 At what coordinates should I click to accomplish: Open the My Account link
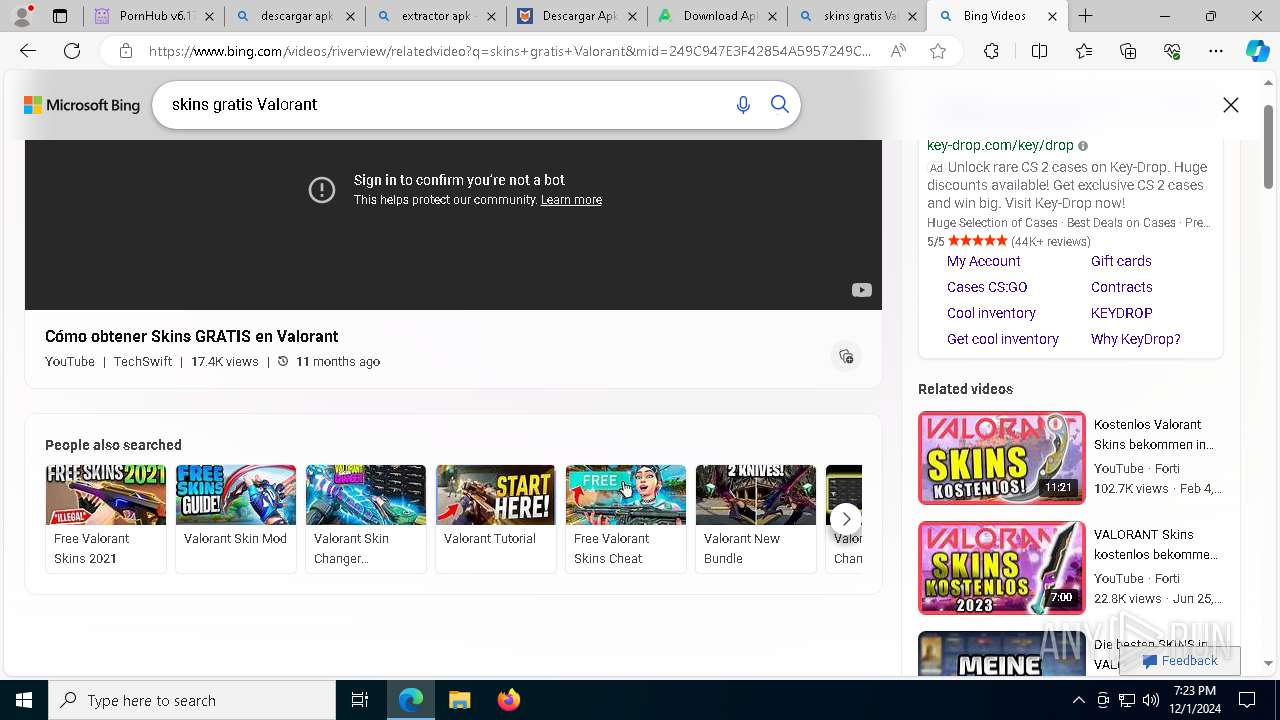(x=984, y=261)
